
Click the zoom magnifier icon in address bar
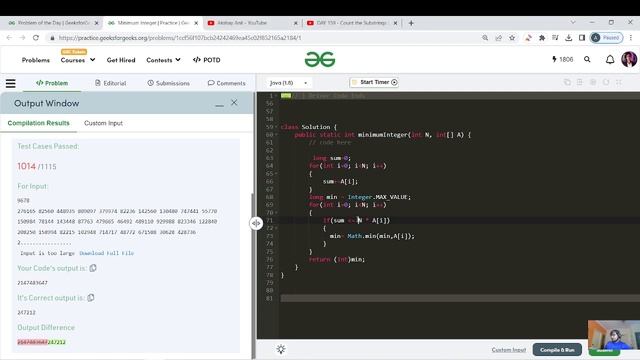click(485, 38)
